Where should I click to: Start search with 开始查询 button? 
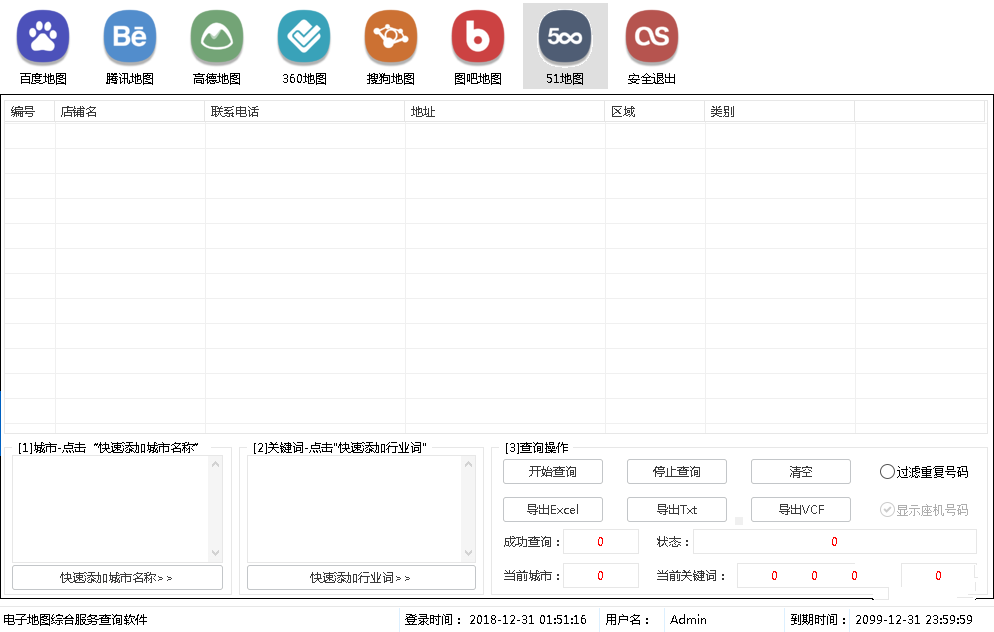click(x=553, y=472)
